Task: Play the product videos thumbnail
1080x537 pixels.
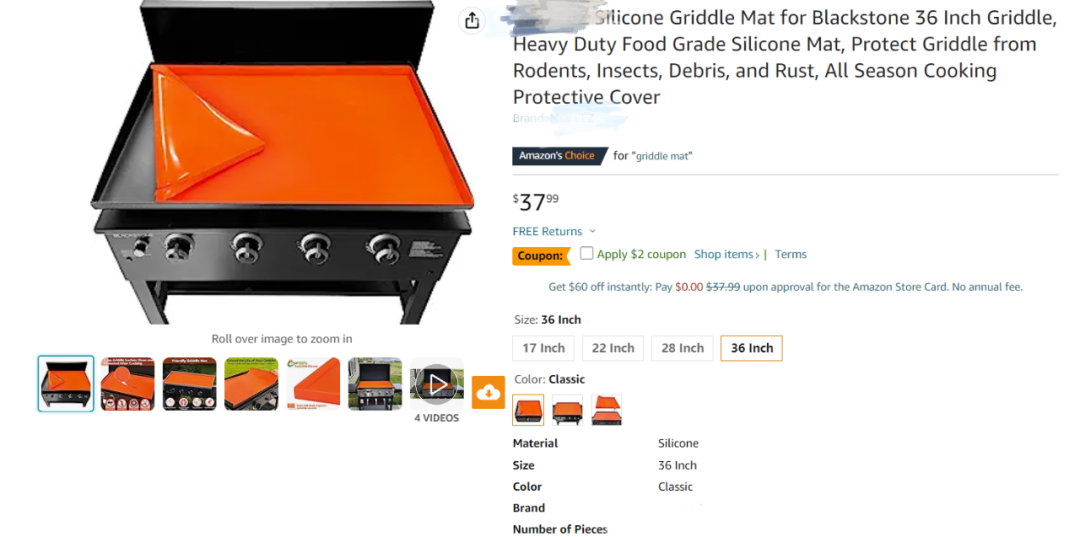Action: 437,383
